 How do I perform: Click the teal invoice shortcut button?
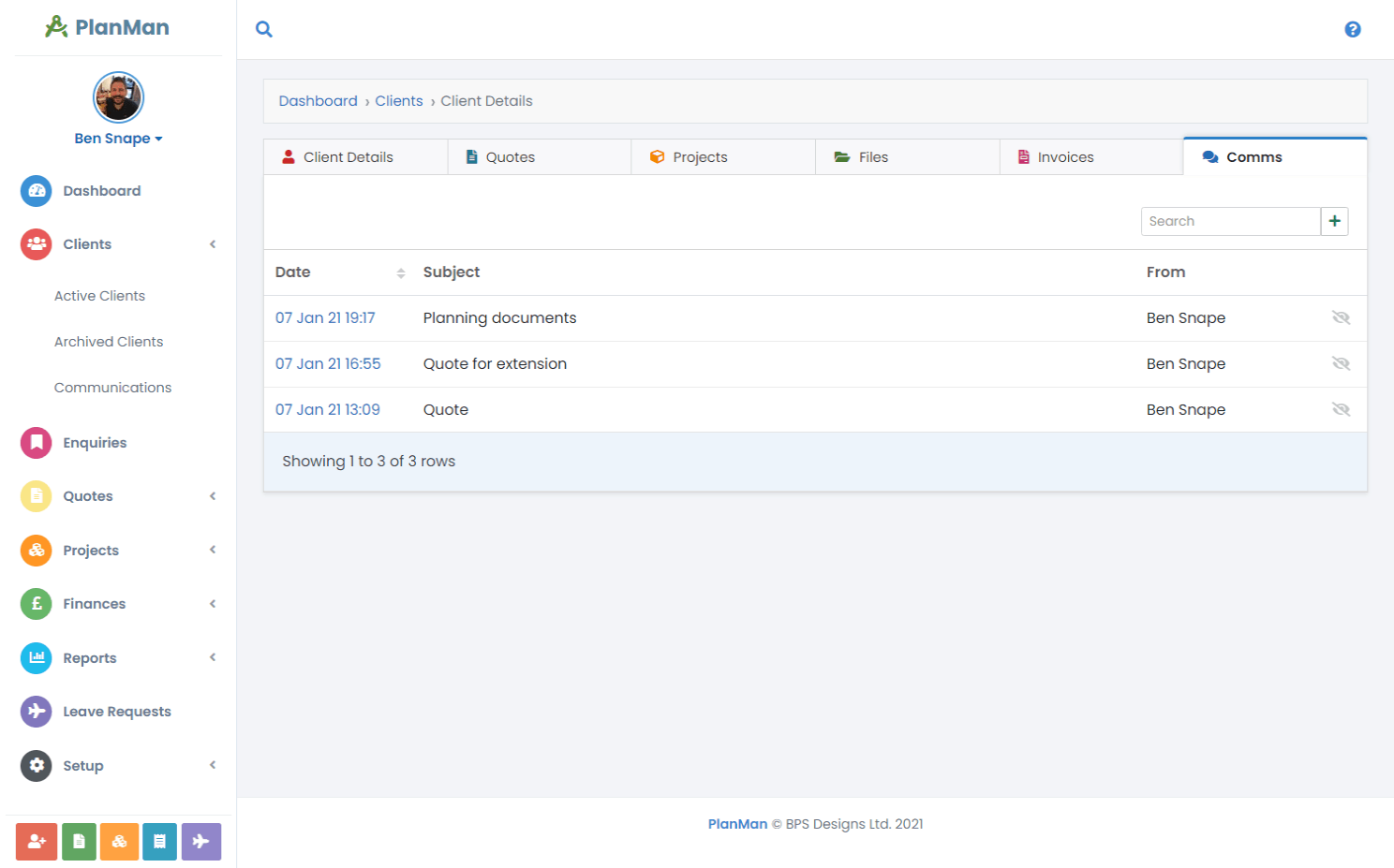coord(159,842)
